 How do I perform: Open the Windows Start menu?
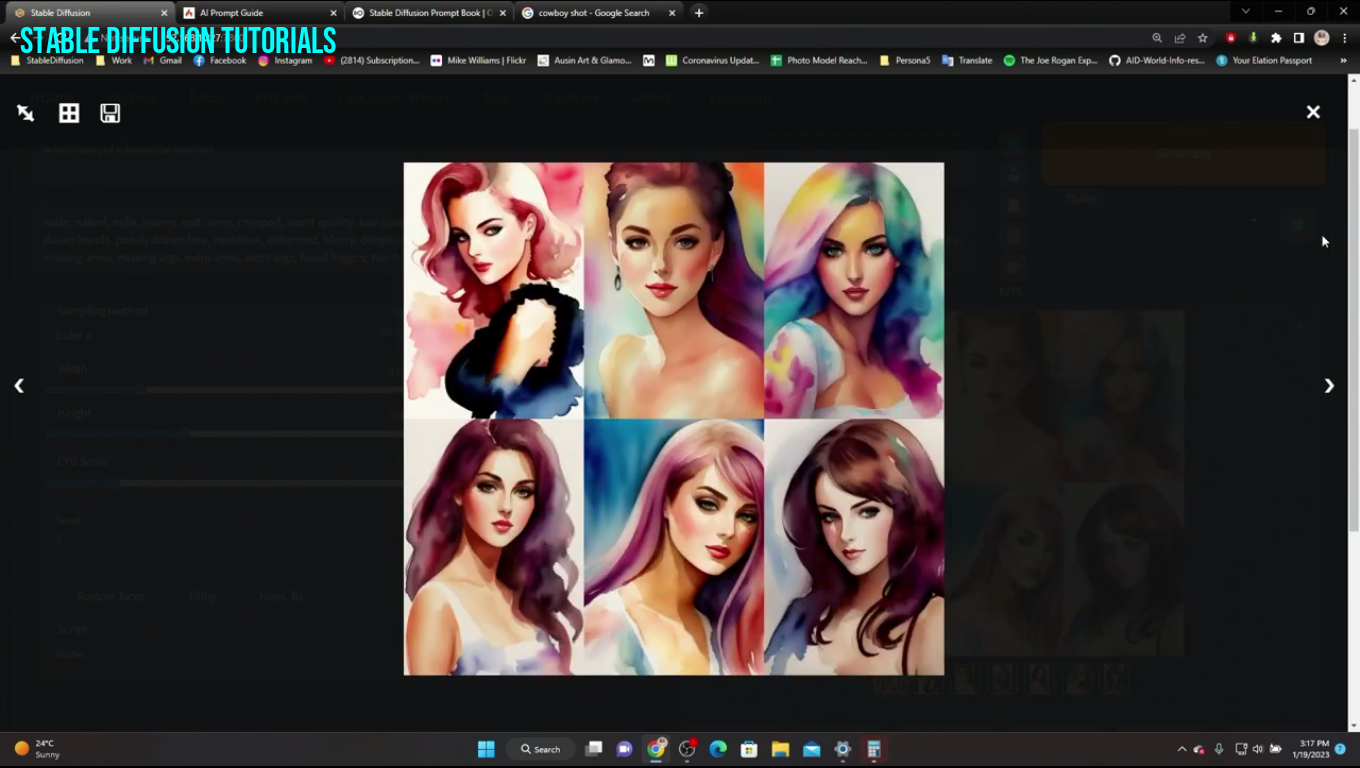486,749
